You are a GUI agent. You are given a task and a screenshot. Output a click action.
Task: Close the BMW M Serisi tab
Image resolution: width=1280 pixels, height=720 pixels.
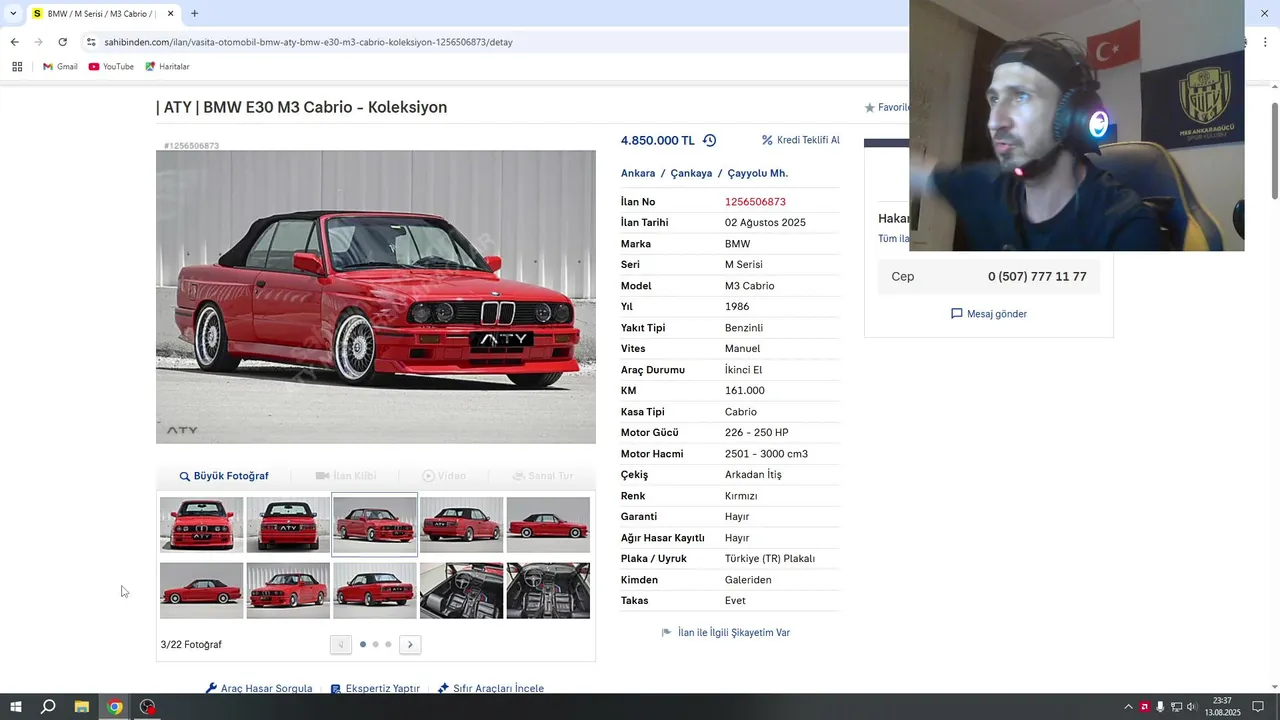point(170,14)
